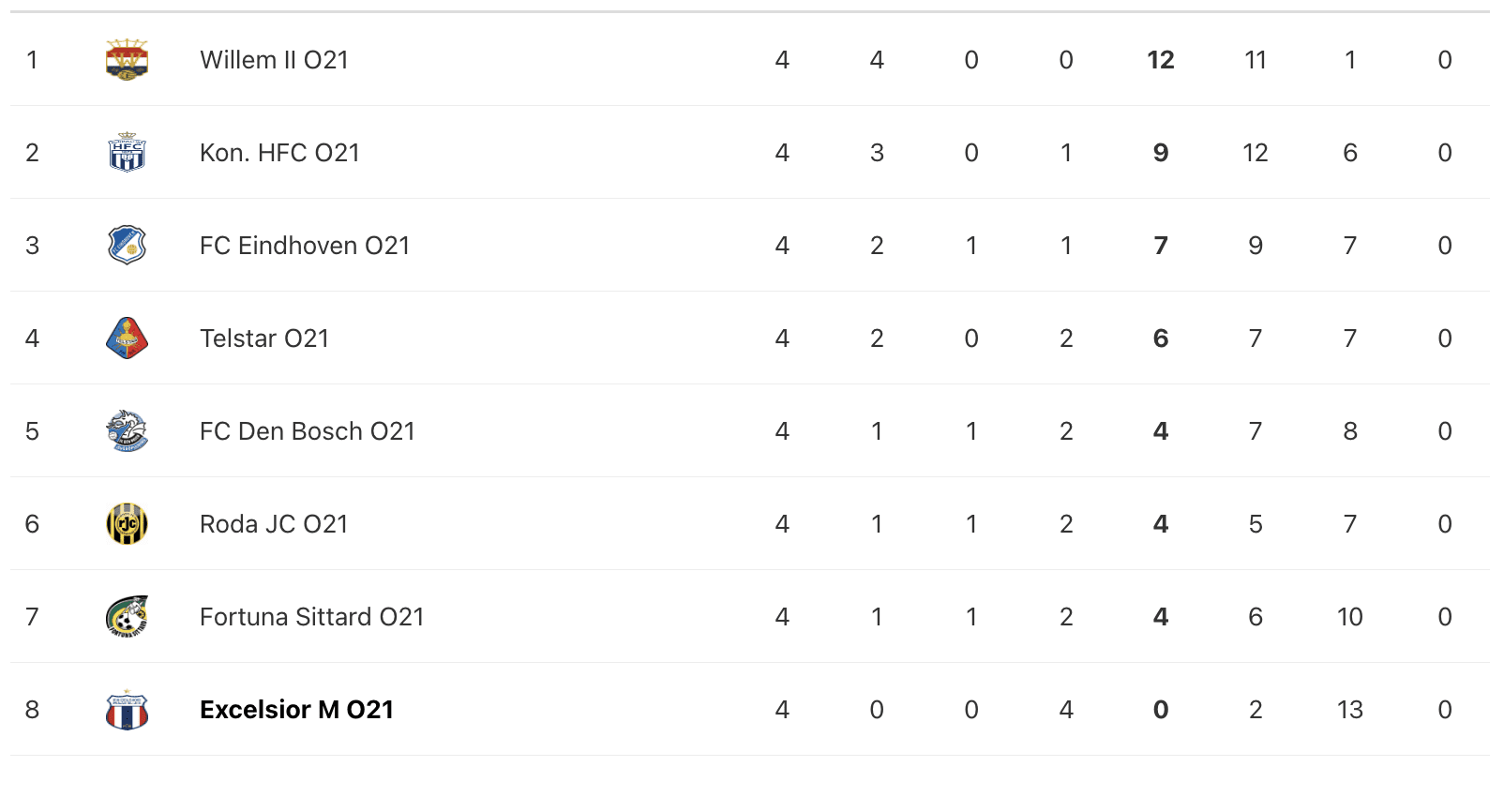
Task: Go to the FC Eindhoven O21 team name
Action: click(305, 246)
